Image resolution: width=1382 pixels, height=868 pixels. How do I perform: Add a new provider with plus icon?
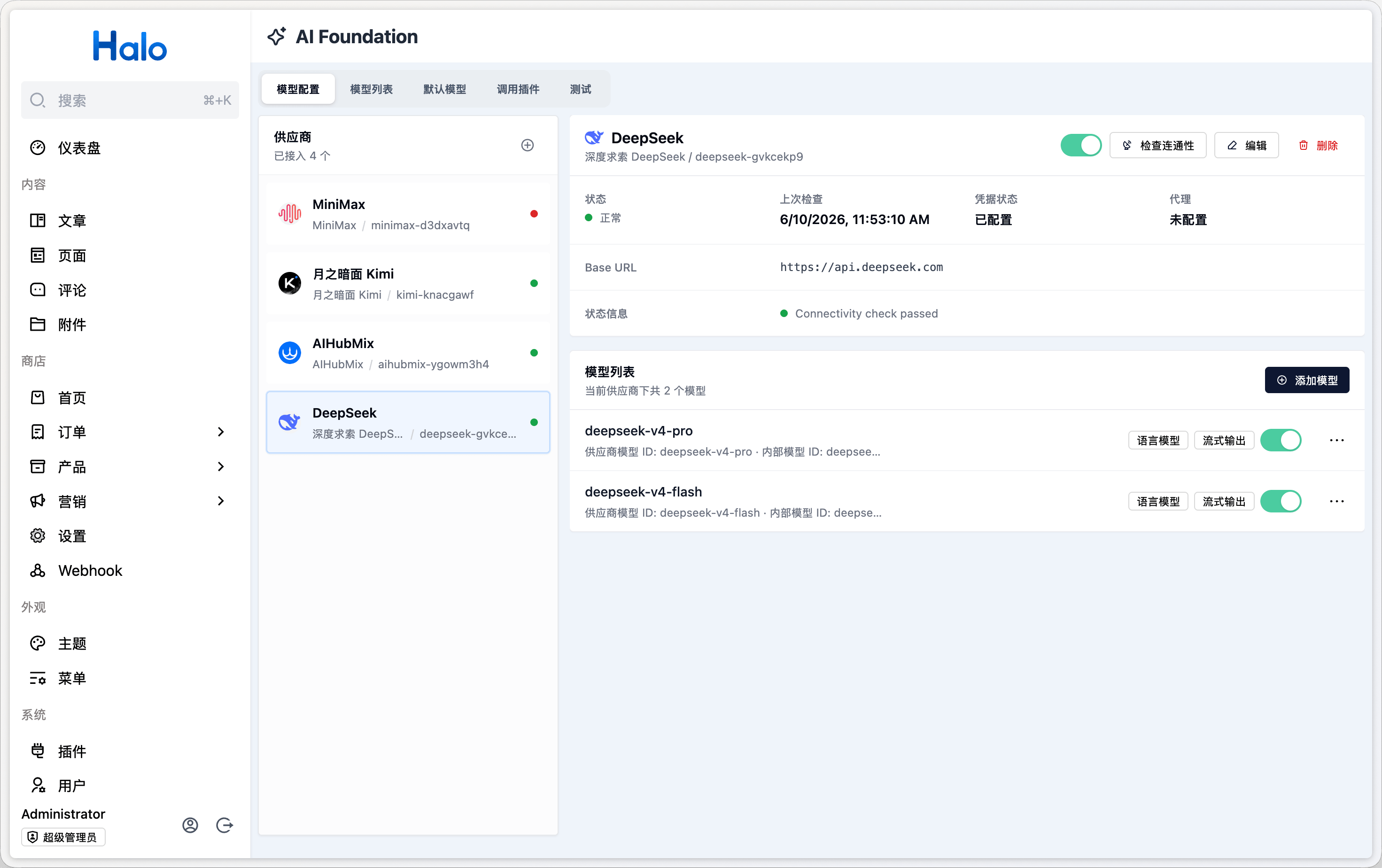click(528, 145)
